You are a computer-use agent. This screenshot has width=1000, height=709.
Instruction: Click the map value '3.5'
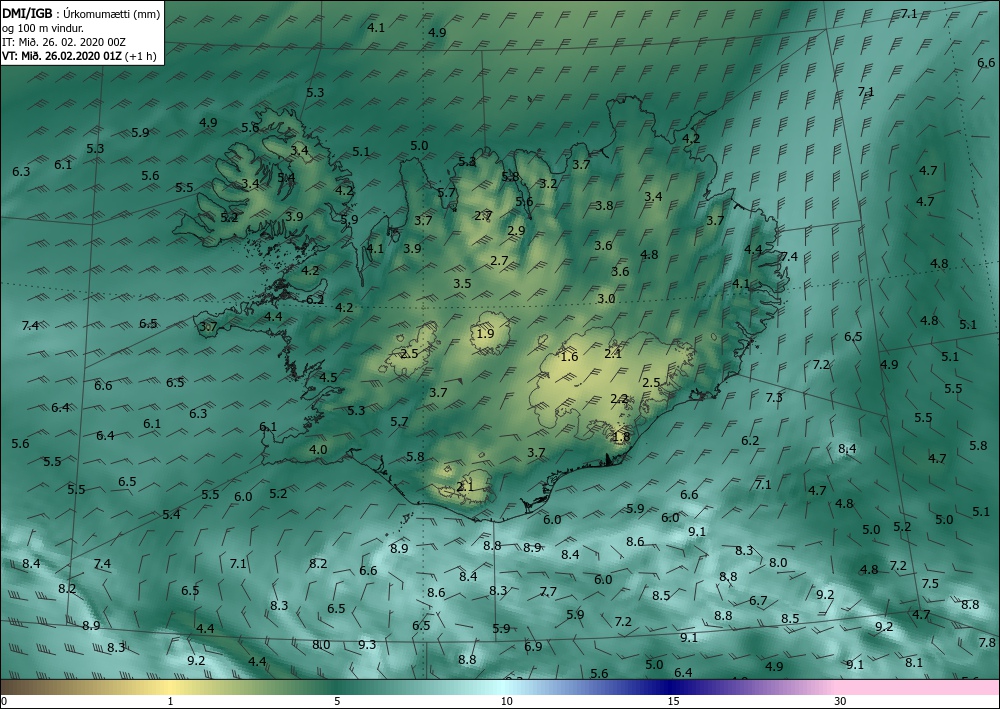click(x=462, y=283)
